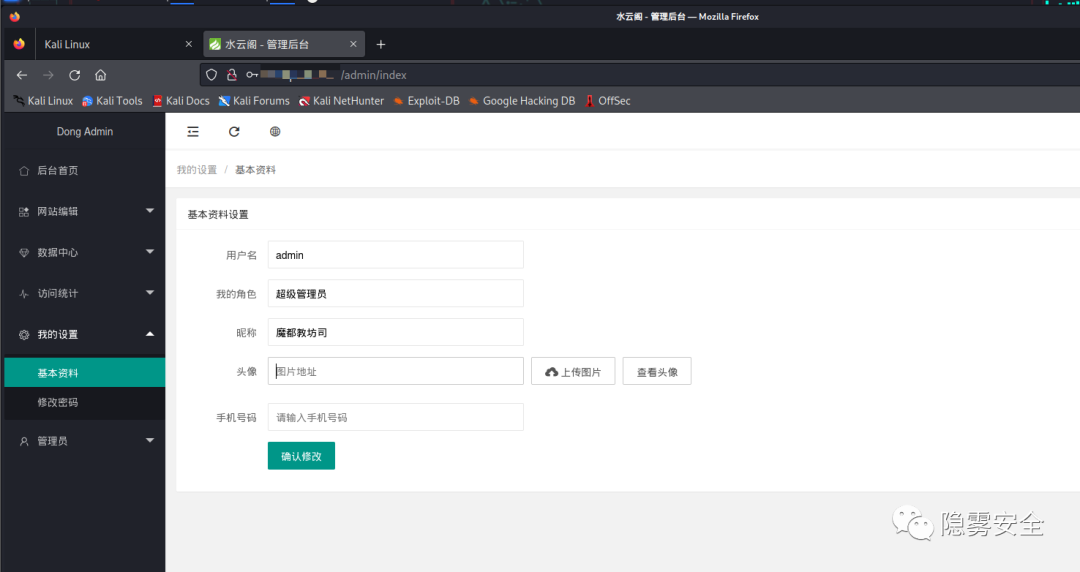The image size is (1080, 572).
Task: Click the dropdown arrow next to 访问统计
Action: point(150,293)
